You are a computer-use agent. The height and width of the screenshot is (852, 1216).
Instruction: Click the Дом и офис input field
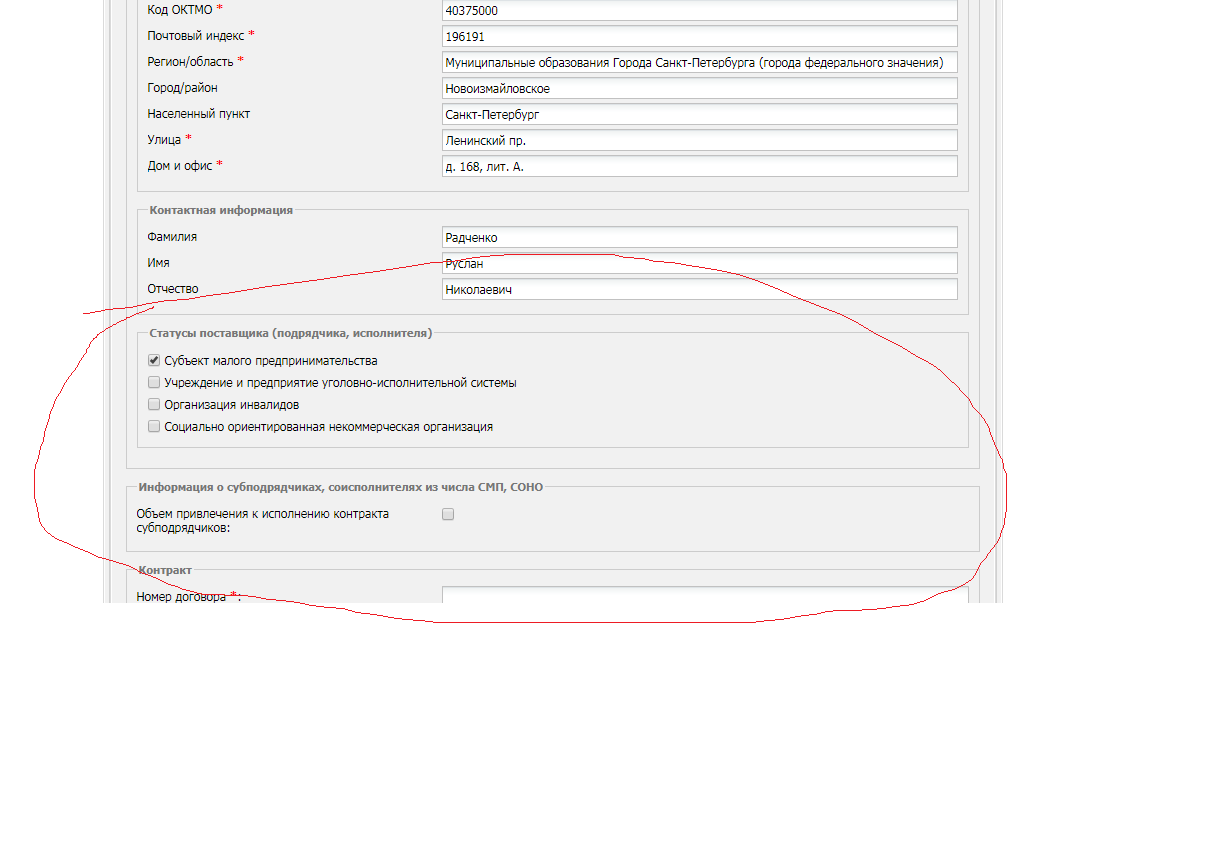click(699, 166)
